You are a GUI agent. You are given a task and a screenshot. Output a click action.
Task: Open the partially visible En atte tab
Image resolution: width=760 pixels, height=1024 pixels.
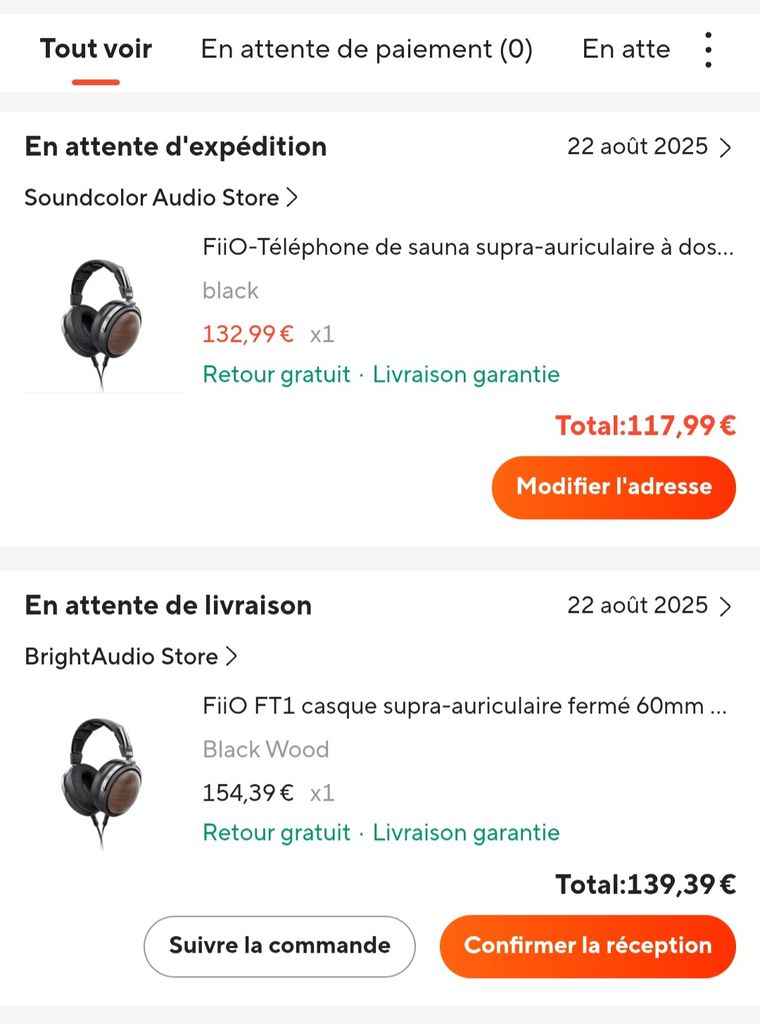[626, 48]
